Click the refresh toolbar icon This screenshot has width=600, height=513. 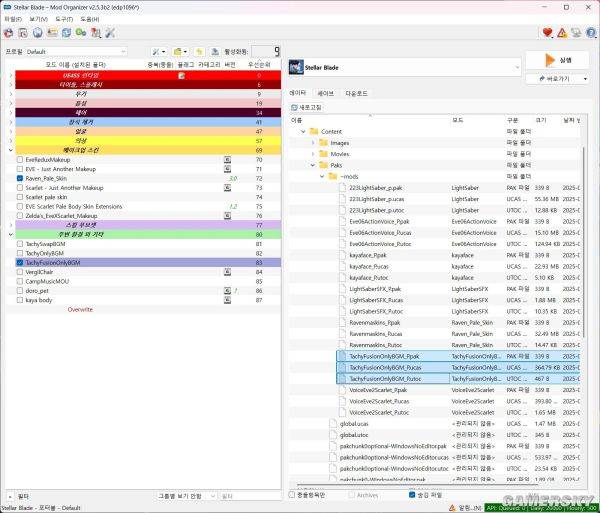point(66,33)
